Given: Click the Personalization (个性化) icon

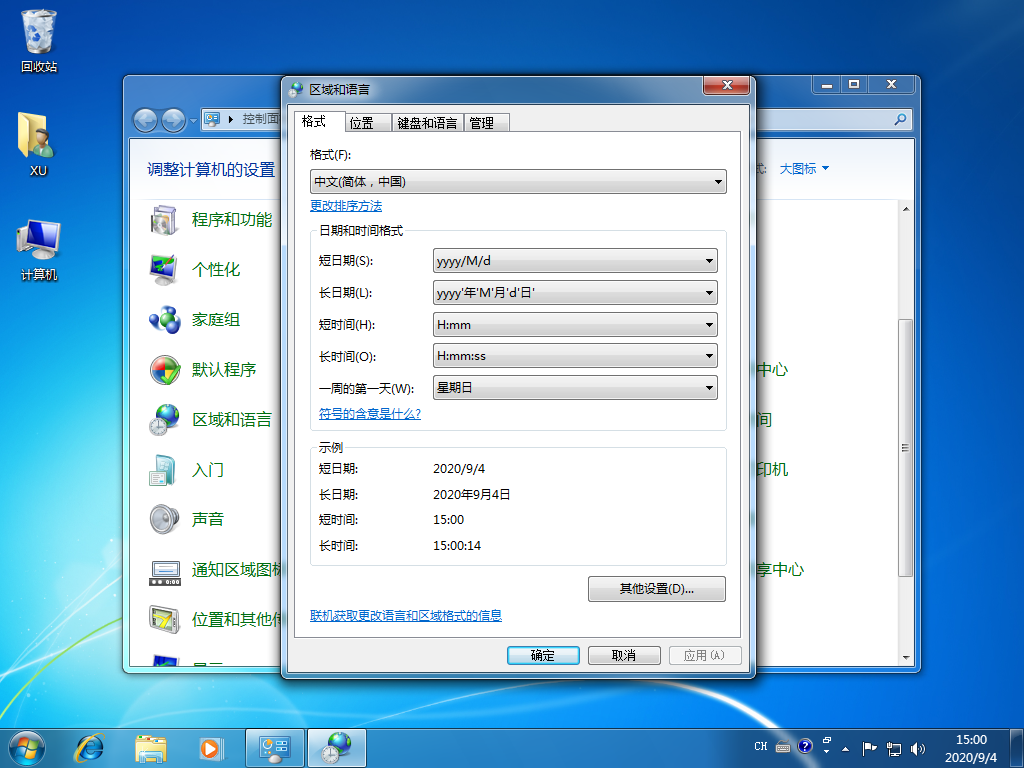Looking at the screenshot, I should point(164,270).
